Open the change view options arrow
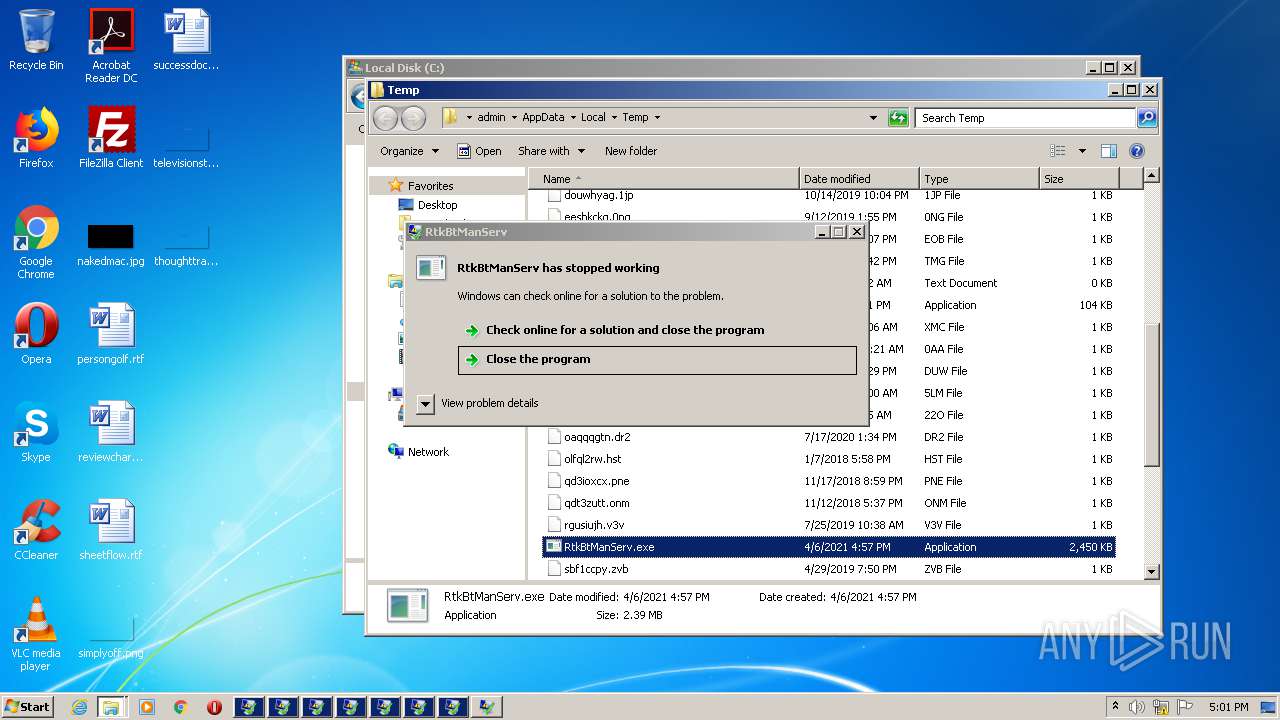The width and height of the screenshot is (1280, 720). pyautogui.click(x=1082, y=151)
